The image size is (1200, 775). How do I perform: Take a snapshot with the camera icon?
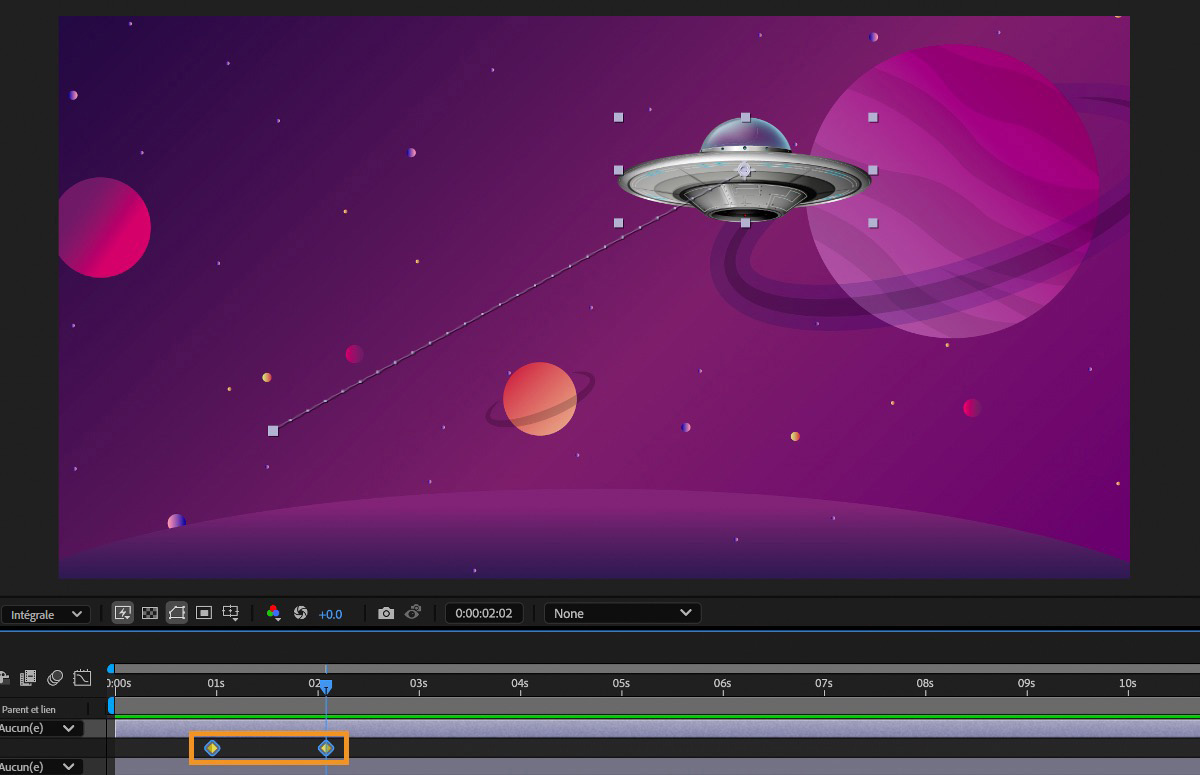386,613
